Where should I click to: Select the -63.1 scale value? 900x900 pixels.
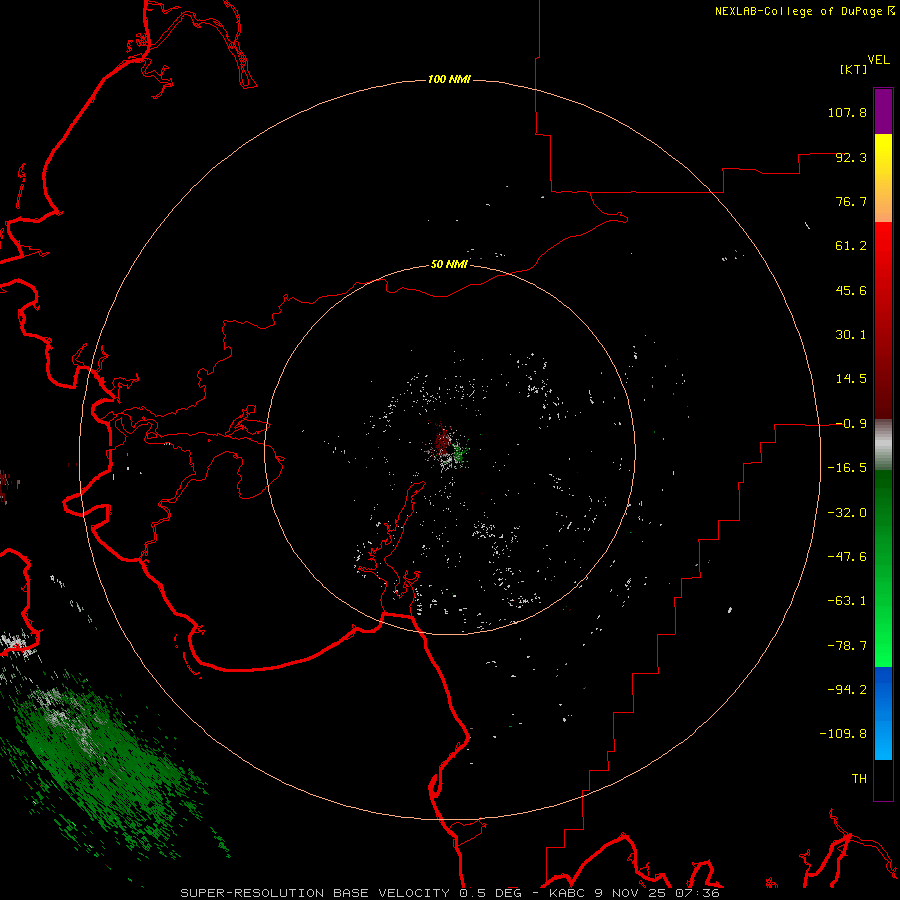pyautogui.click(x=847, y=601)
